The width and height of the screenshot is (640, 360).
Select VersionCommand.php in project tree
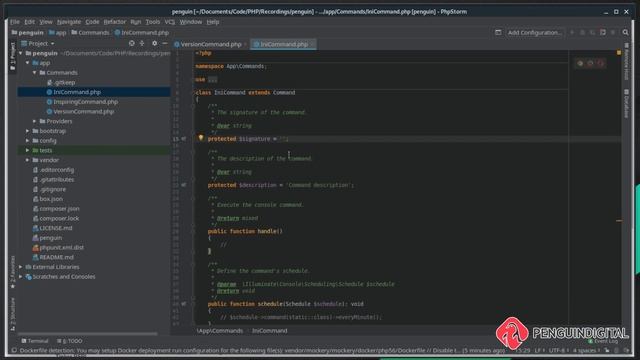[83, 111]
